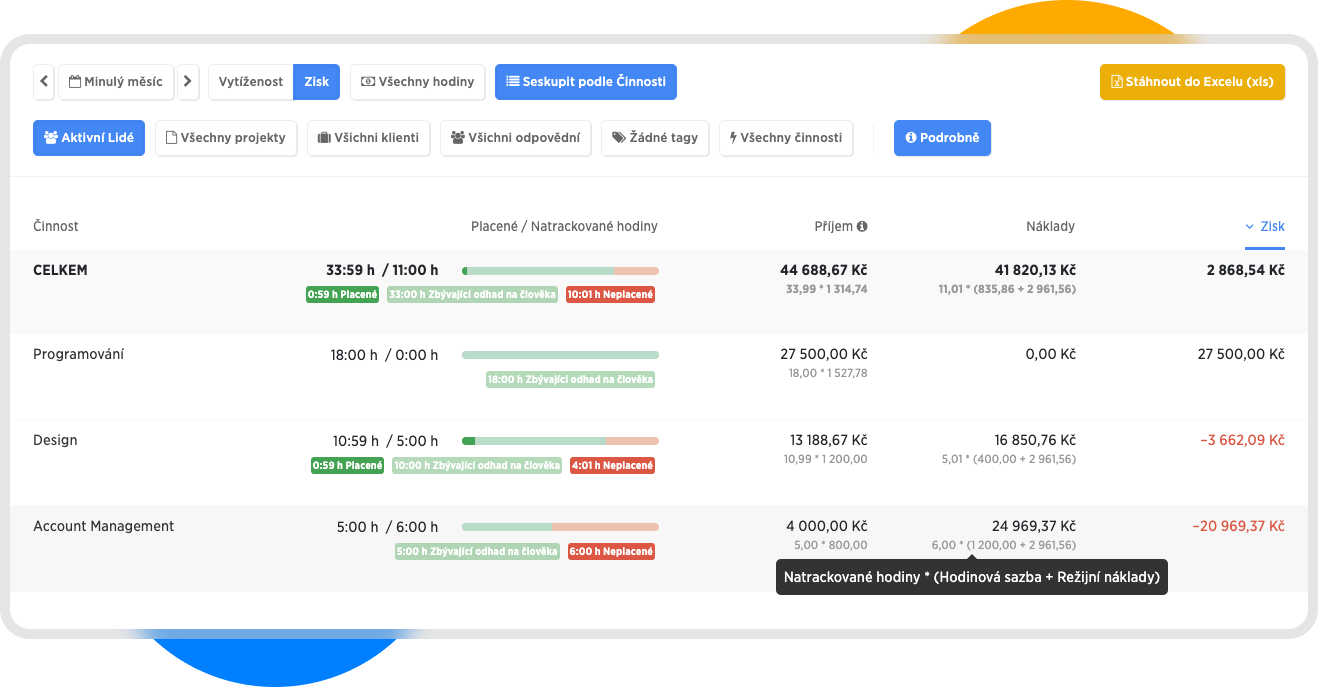Toggle the Všechny hodiny filter
This screenshot has width=1318, height=687.
coord(418,82)
